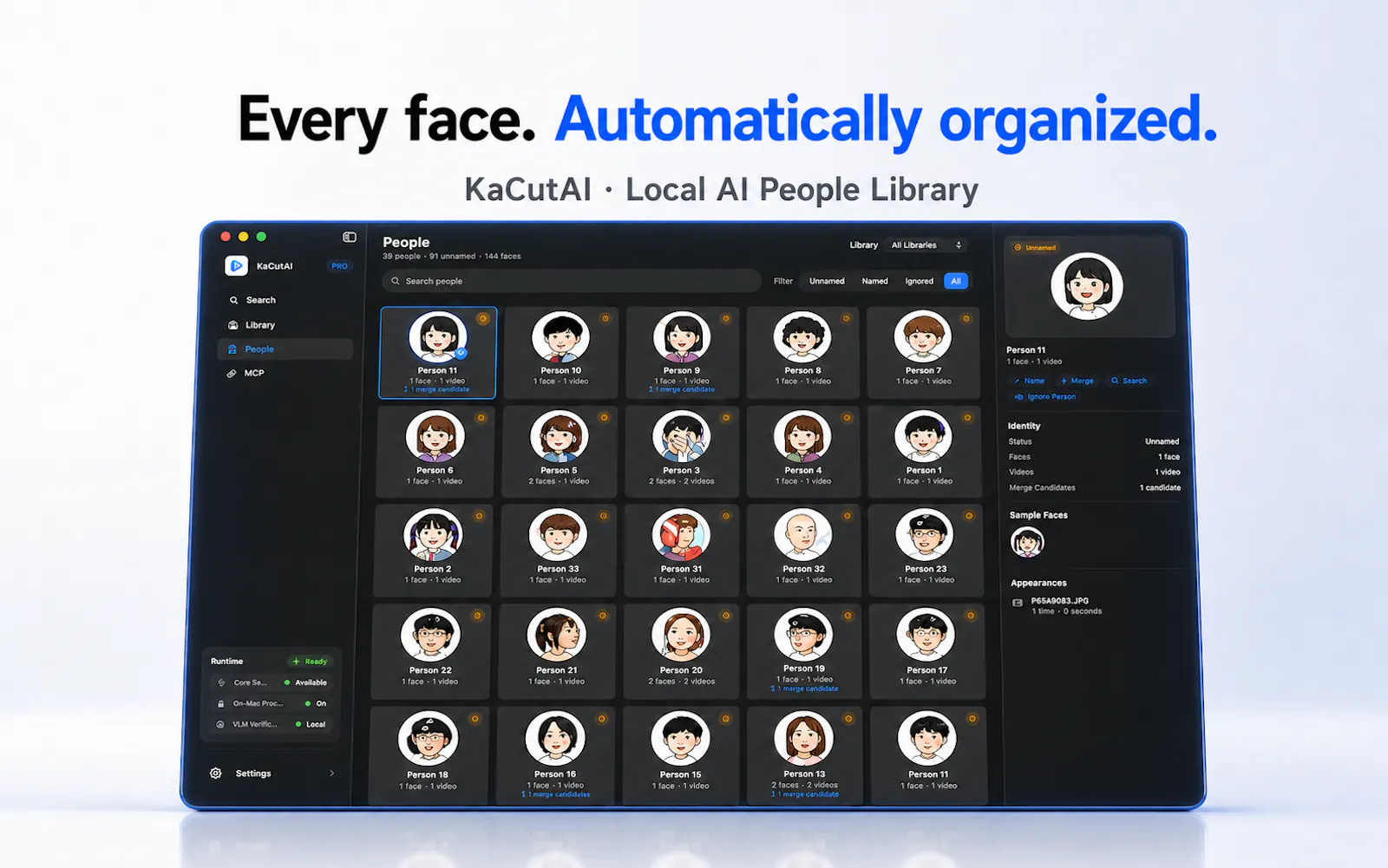Click the orange unnamed badge on Person 22
The height and width of the screenshot is (868, 1388).
[477, 616]
